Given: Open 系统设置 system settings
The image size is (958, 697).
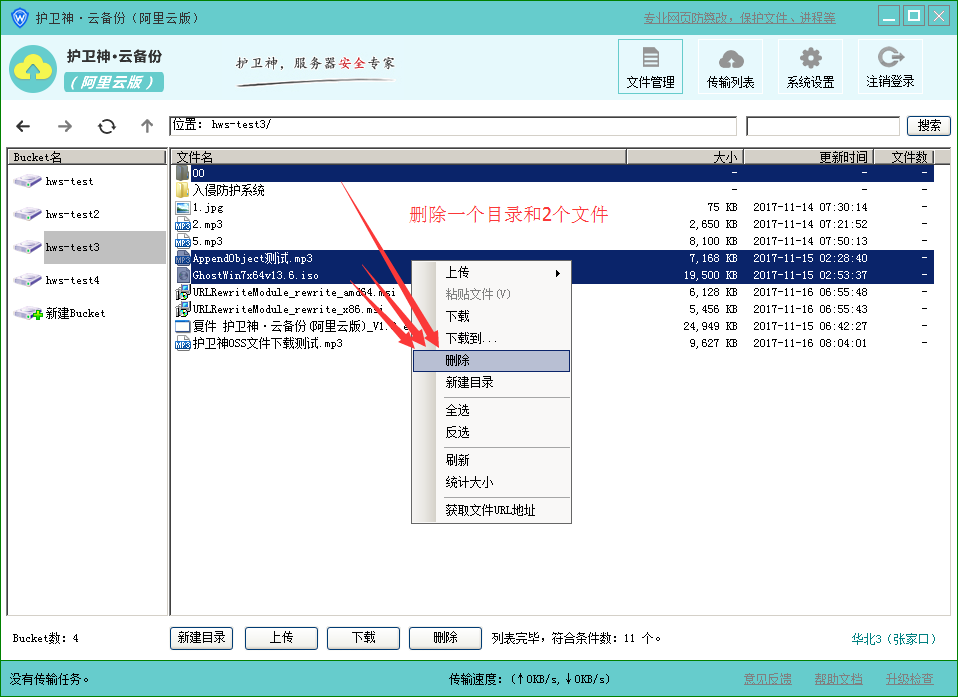Looking at the screenshot, I should coord(810,67).
